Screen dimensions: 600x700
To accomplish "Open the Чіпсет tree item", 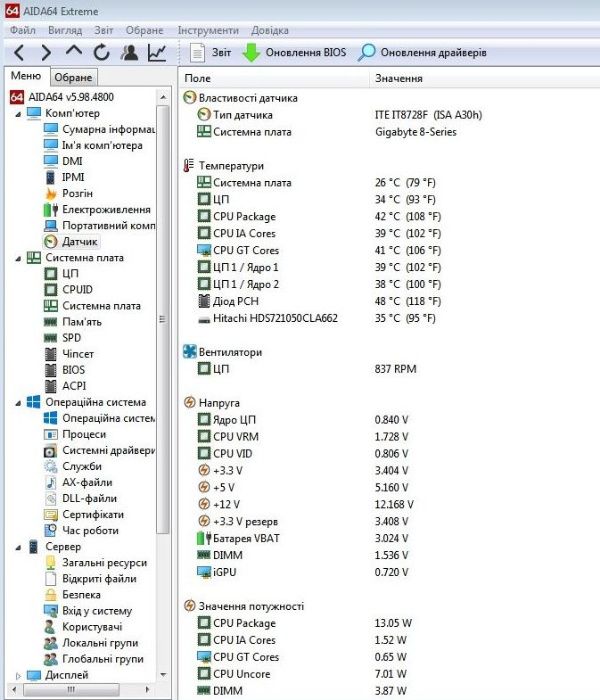I will coord(69,354).
